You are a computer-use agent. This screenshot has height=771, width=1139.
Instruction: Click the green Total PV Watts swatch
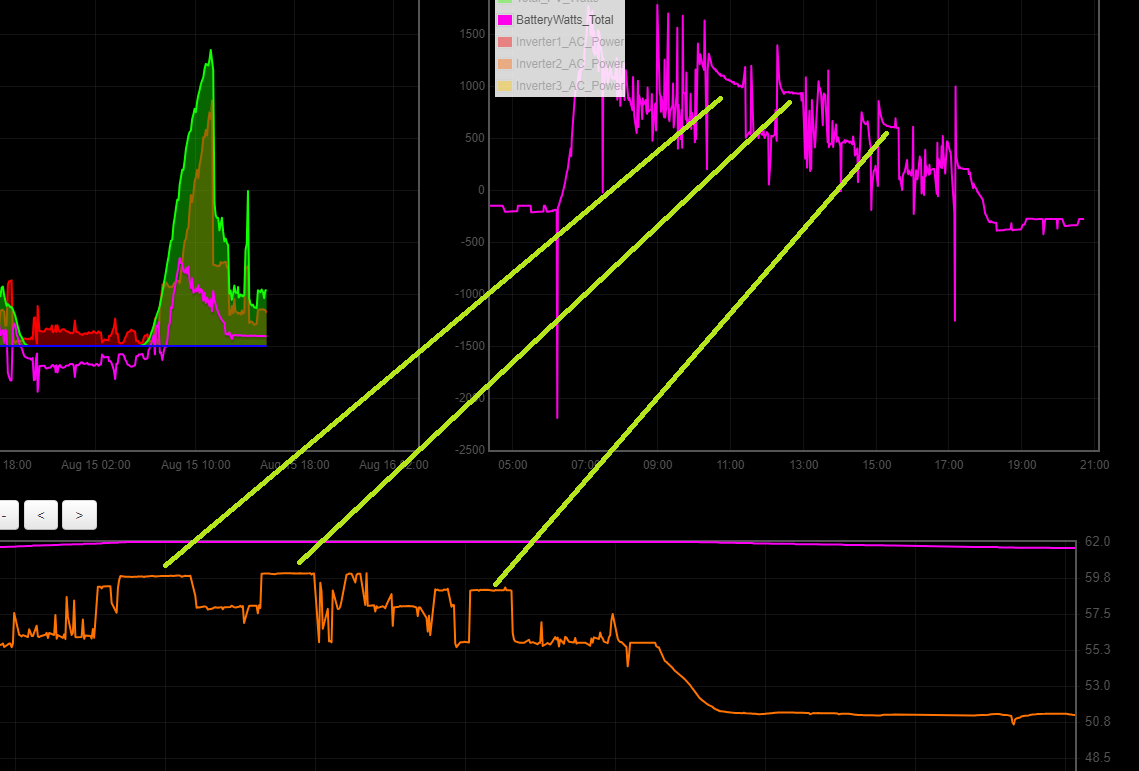click(x=505, y=2)
